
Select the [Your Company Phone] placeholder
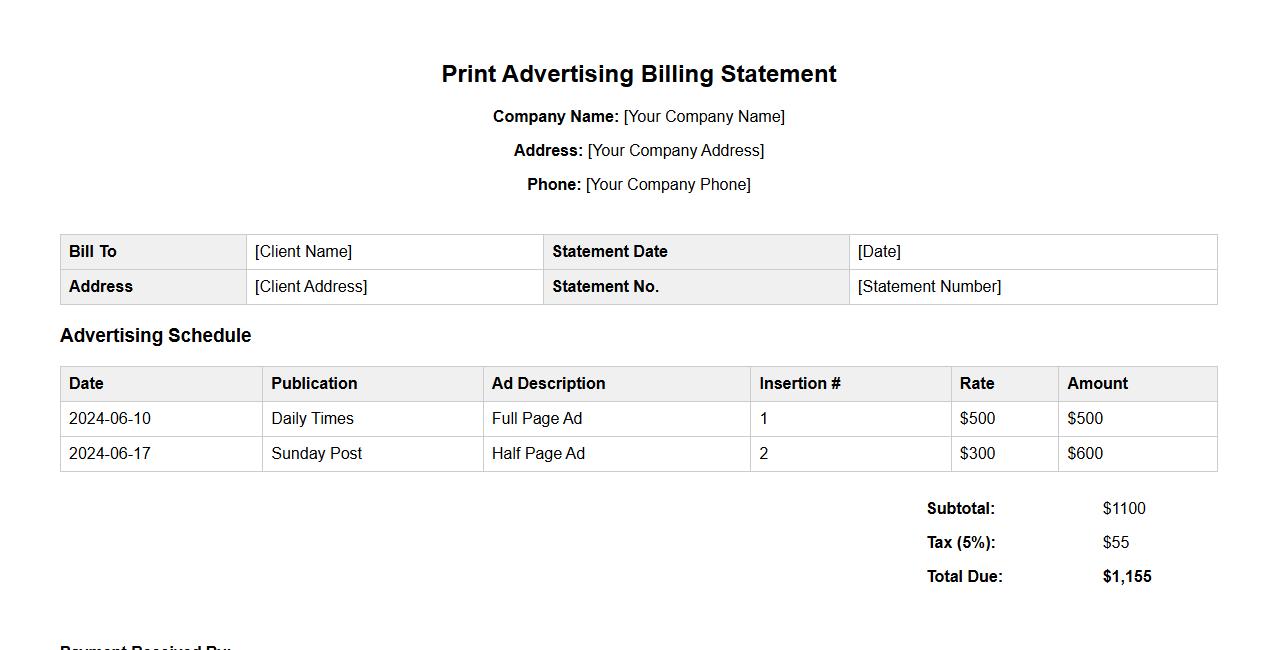click(x=668, y=185)
